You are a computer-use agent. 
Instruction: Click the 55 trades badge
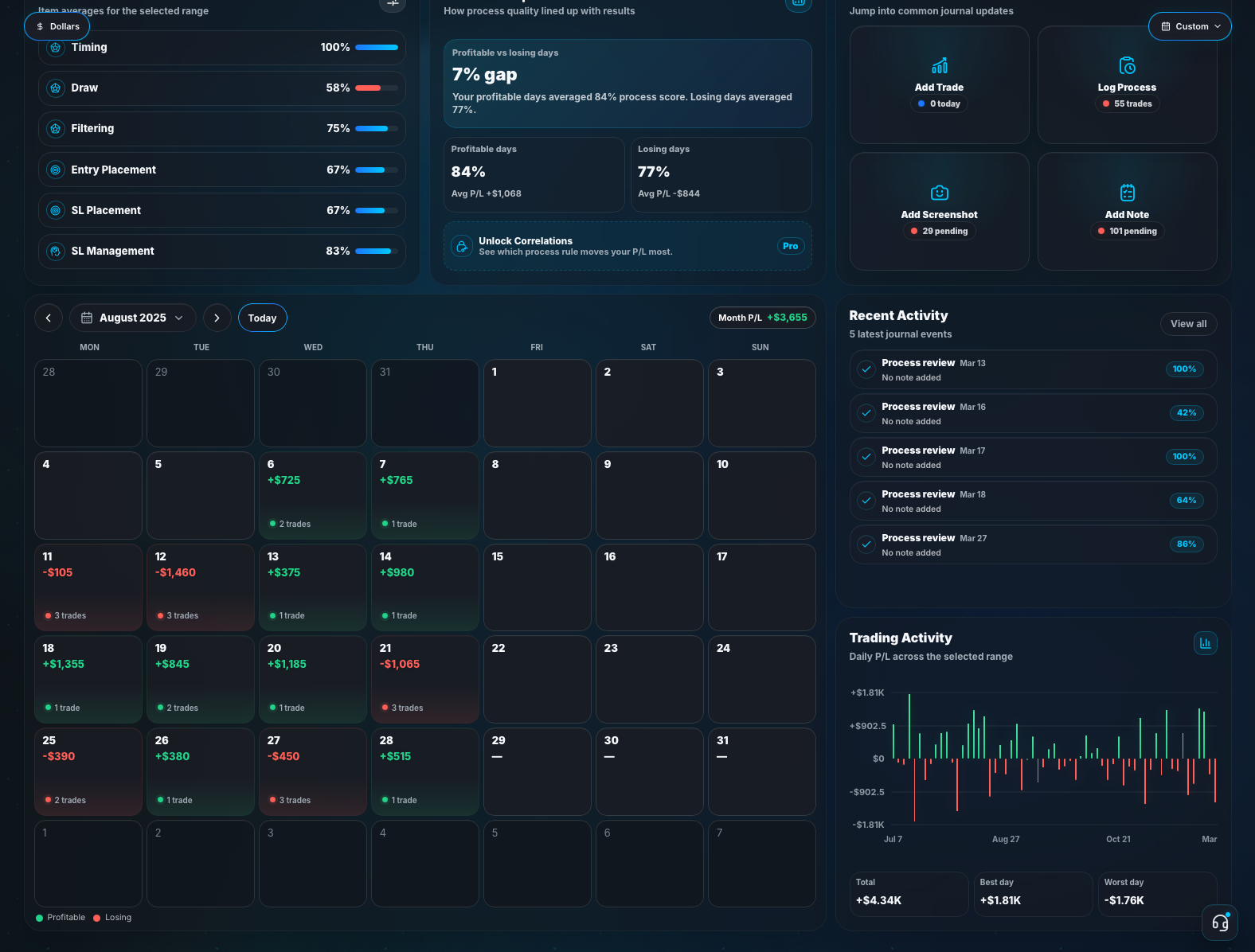coord(1128,104)
